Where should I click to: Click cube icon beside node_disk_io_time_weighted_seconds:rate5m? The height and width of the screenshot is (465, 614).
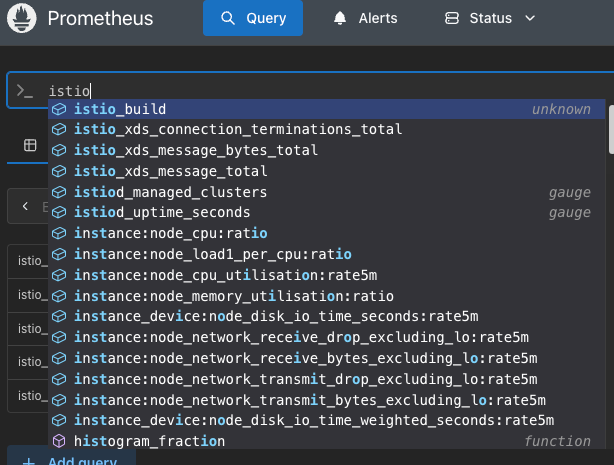point(59,420)
